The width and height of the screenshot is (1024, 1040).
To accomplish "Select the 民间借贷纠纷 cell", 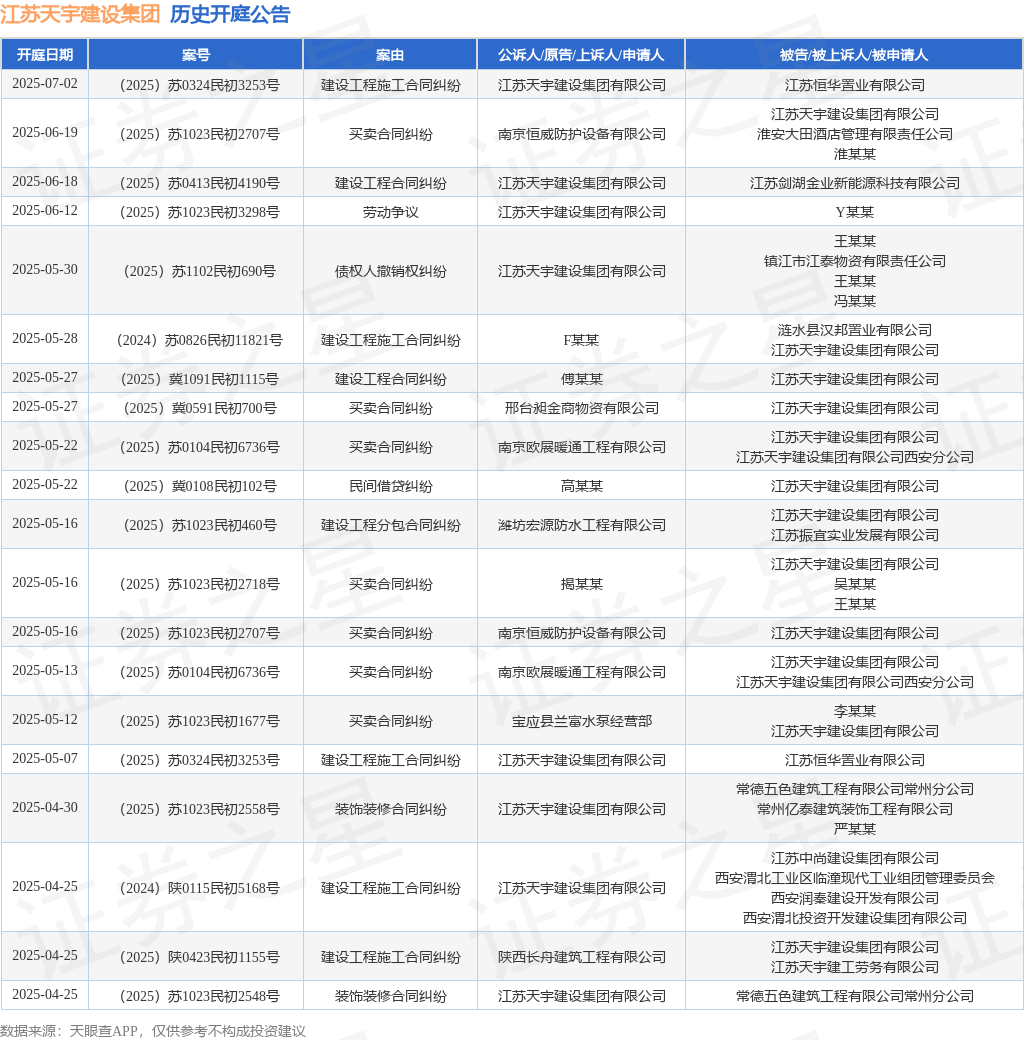I will pos(391,486).
